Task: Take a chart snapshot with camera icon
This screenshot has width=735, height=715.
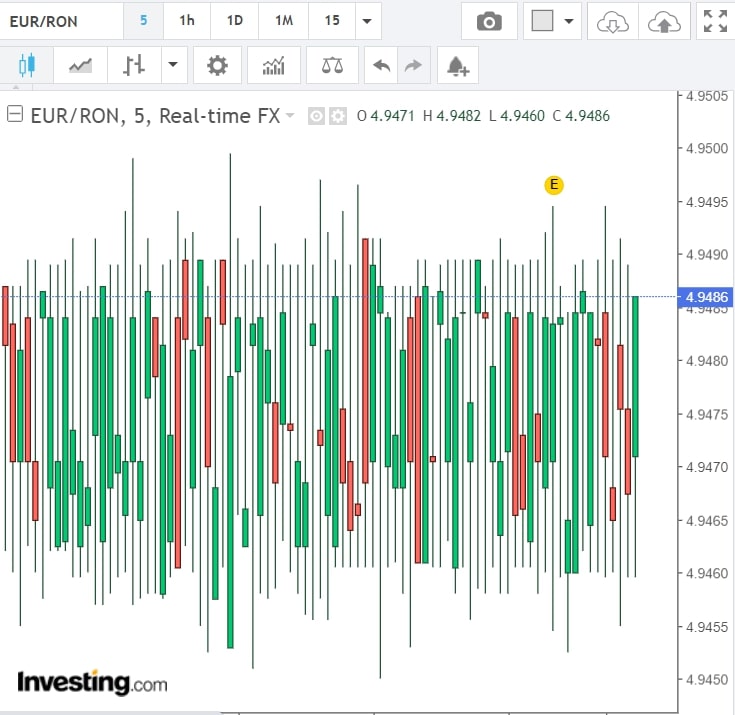Action: point(489,21)
